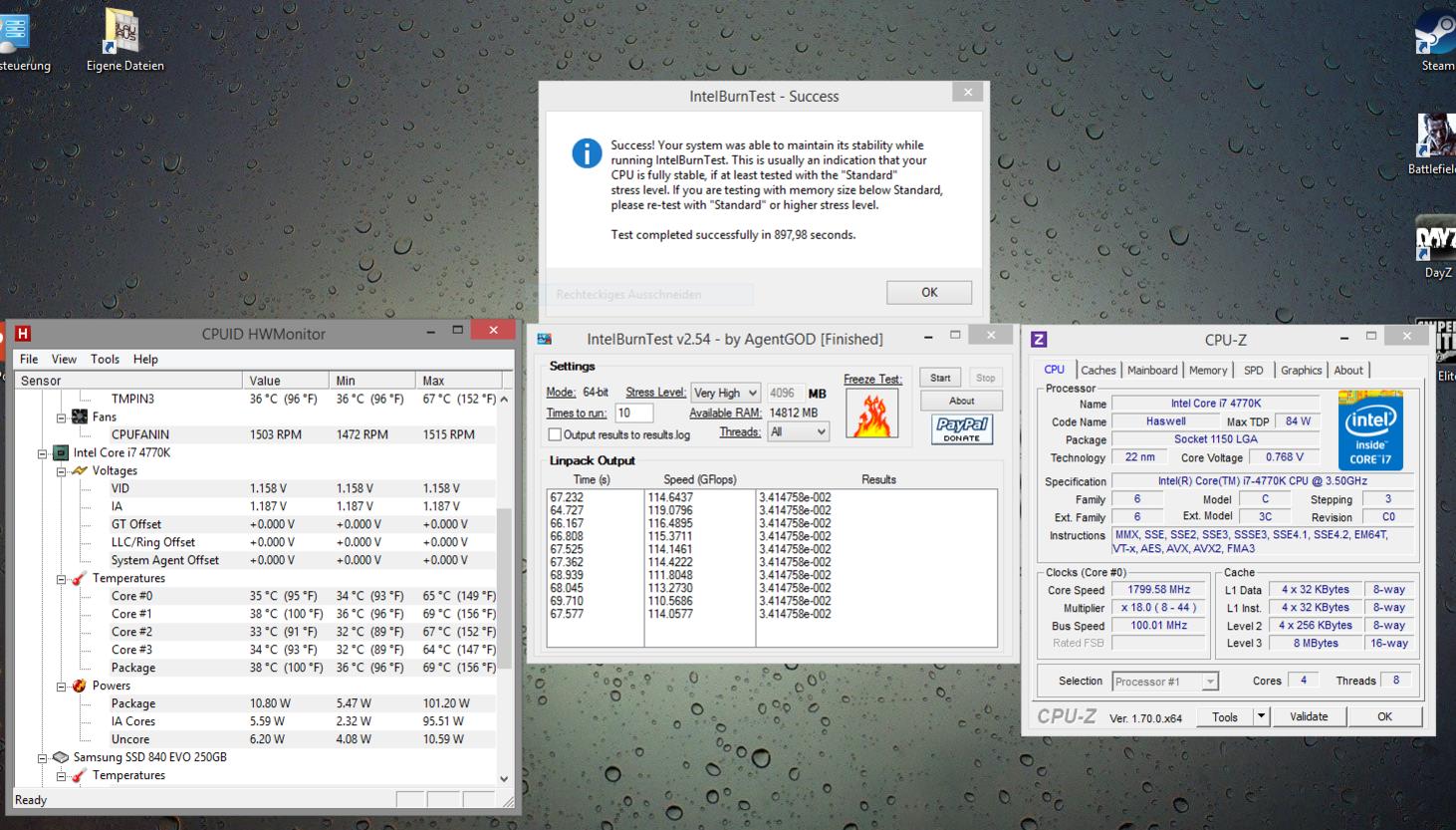Viewport: 1456px width, 830px height.
Task: Click the Powers flame icon in HWMonitor
Action: 80,686
